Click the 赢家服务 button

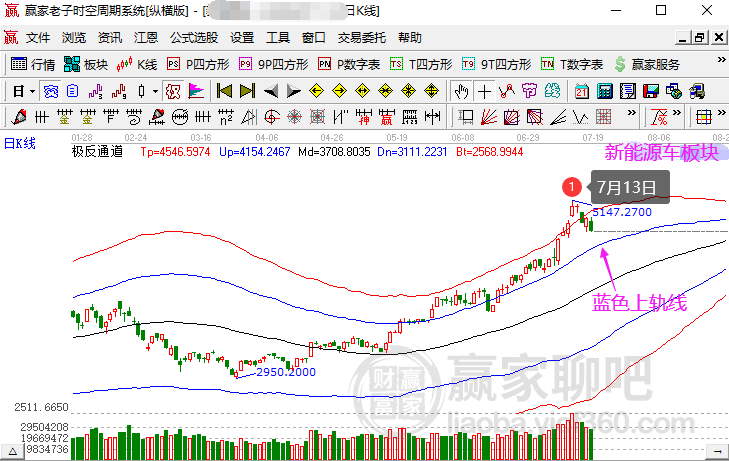[647, 64]
